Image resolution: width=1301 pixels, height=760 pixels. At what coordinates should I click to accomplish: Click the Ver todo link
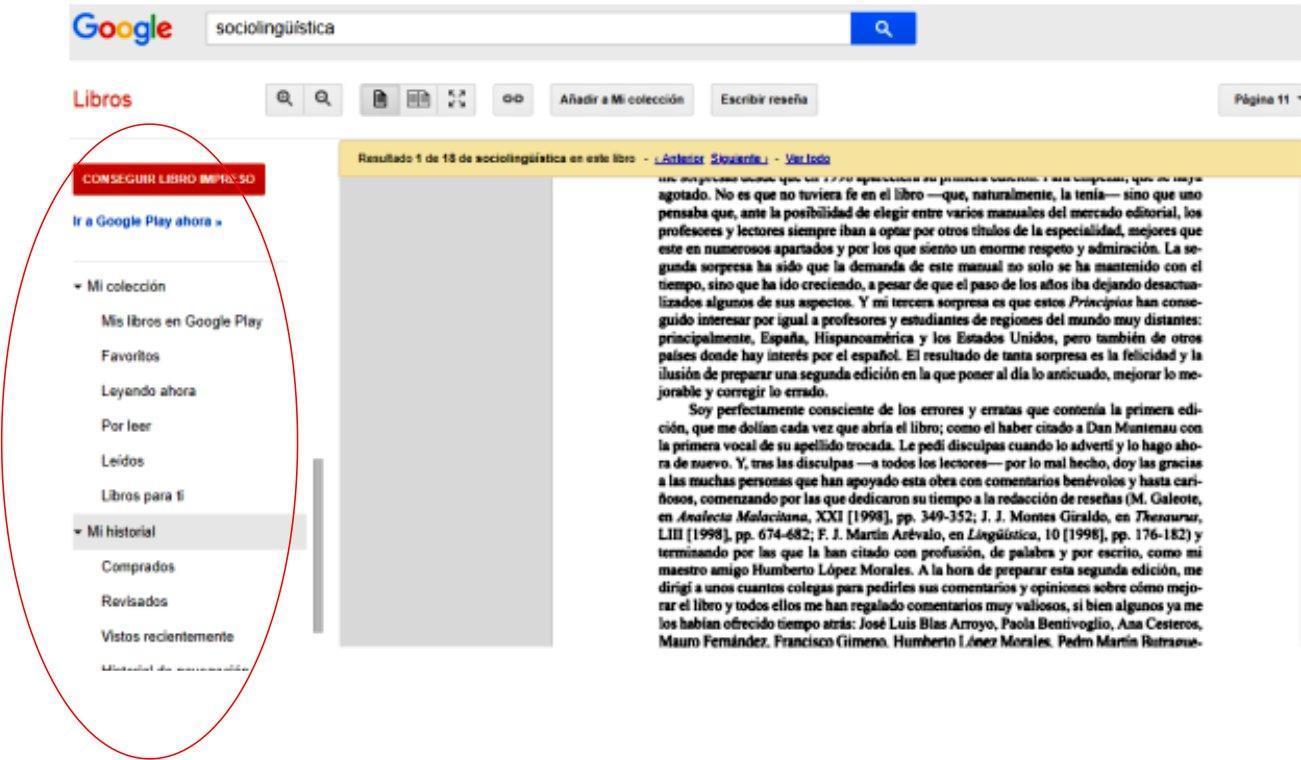coord(808,159)
